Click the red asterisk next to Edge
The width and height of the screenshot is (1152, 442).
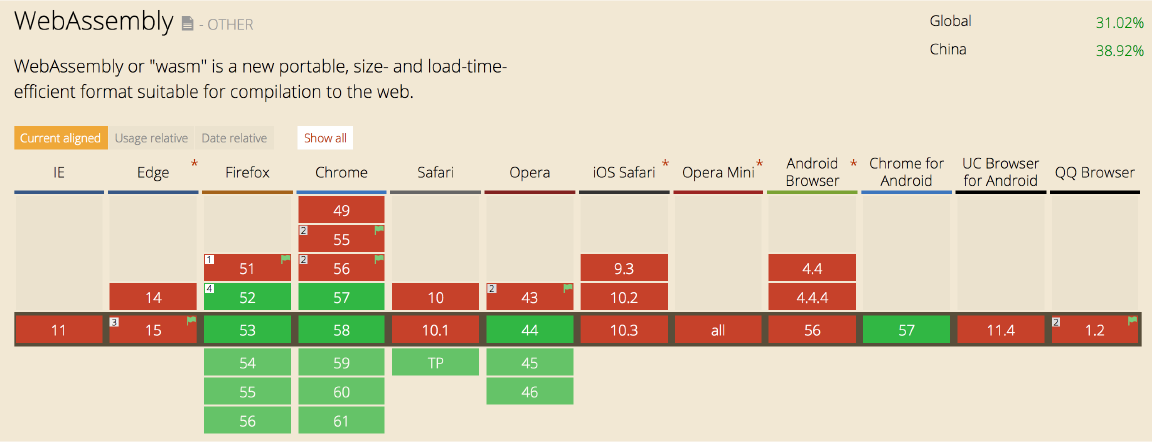(194, 164)
